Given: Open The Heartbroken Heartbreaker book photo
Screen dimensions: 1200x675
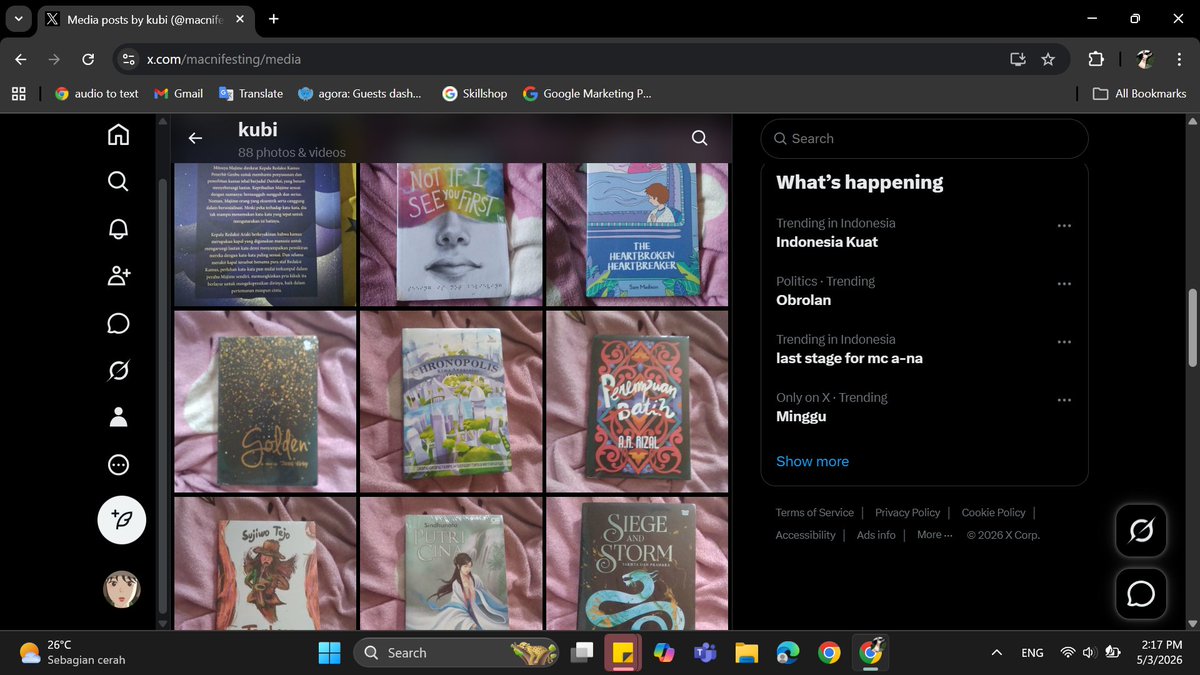Looking at the screenshot, I should coord(637,235).
